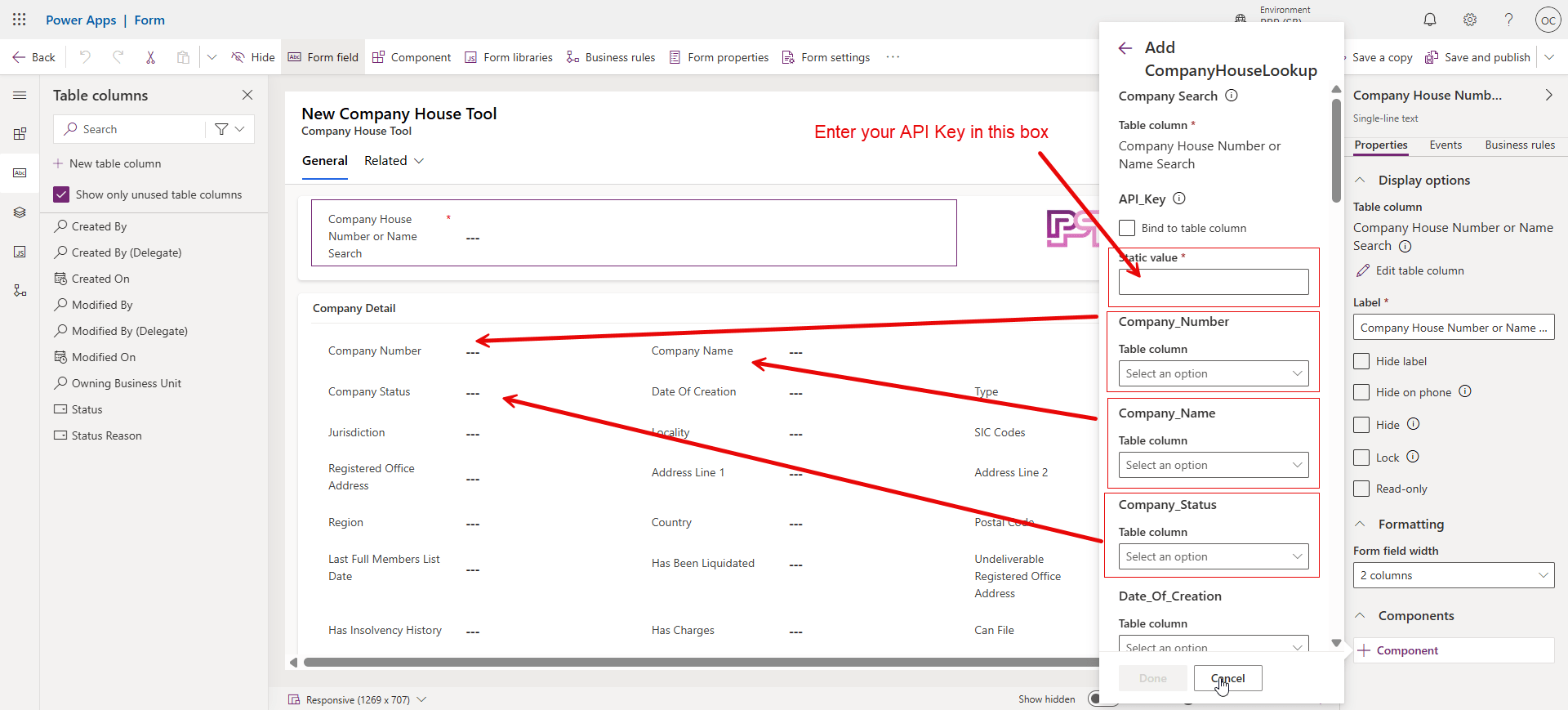Screen dimensions: 1568x710
Task: Check Bind to table column
Action: pos(1127,228)
